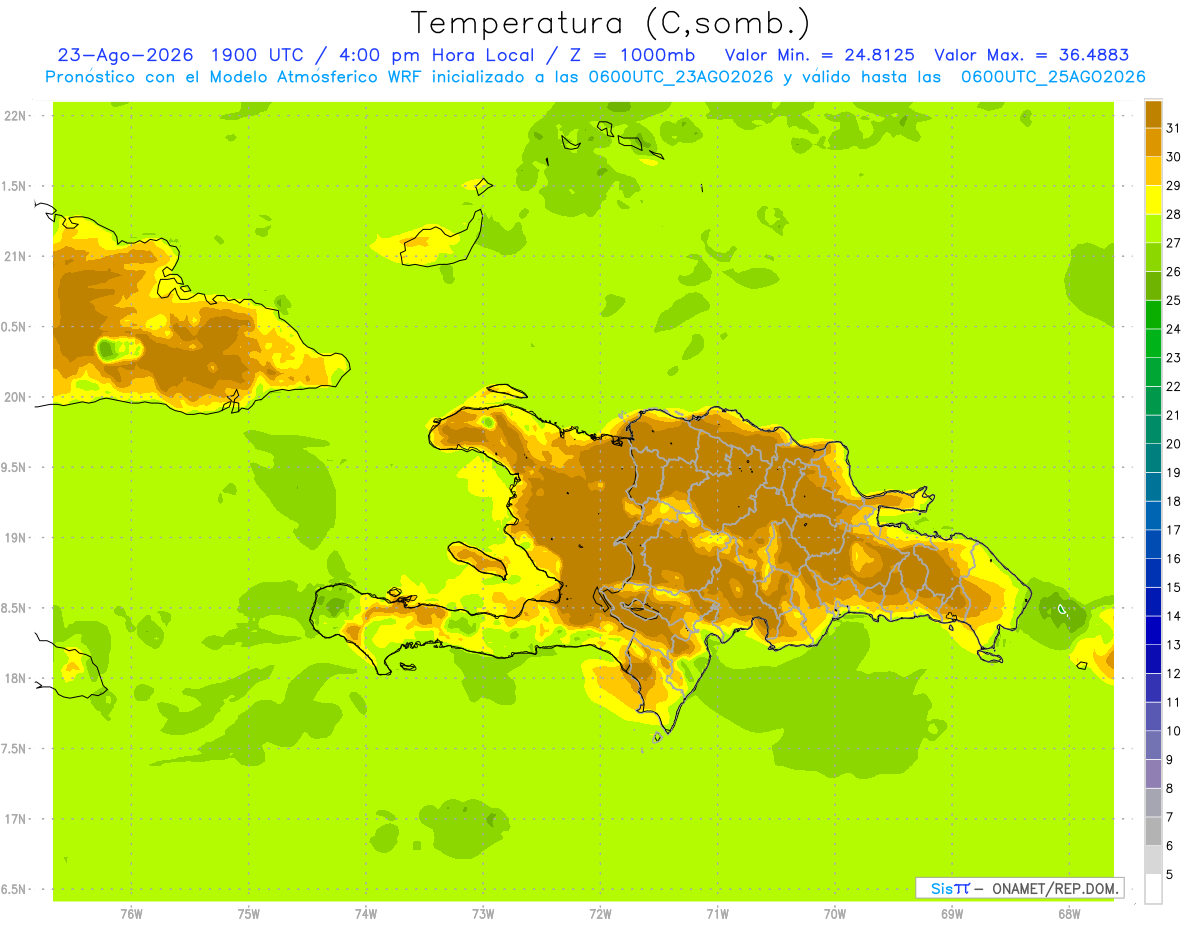The image size is (1200, 927).
Task: Click the darkest brown swatch atop the color scale
Action: coord(1153,114)
